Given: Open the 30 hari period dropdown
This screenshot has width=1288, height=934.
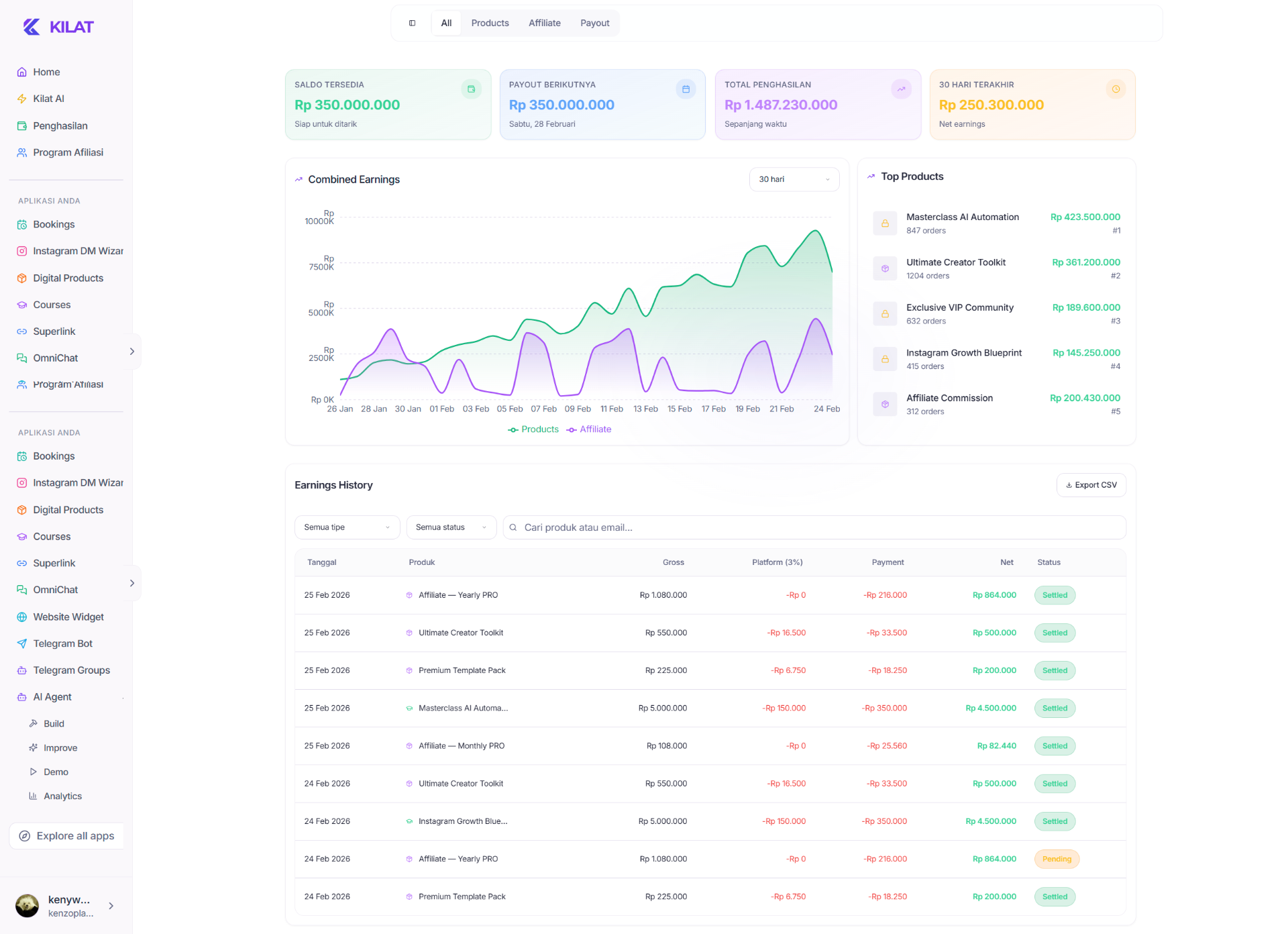Looking at the screenshot, I should pyautogui.click(x=794, y=179).
